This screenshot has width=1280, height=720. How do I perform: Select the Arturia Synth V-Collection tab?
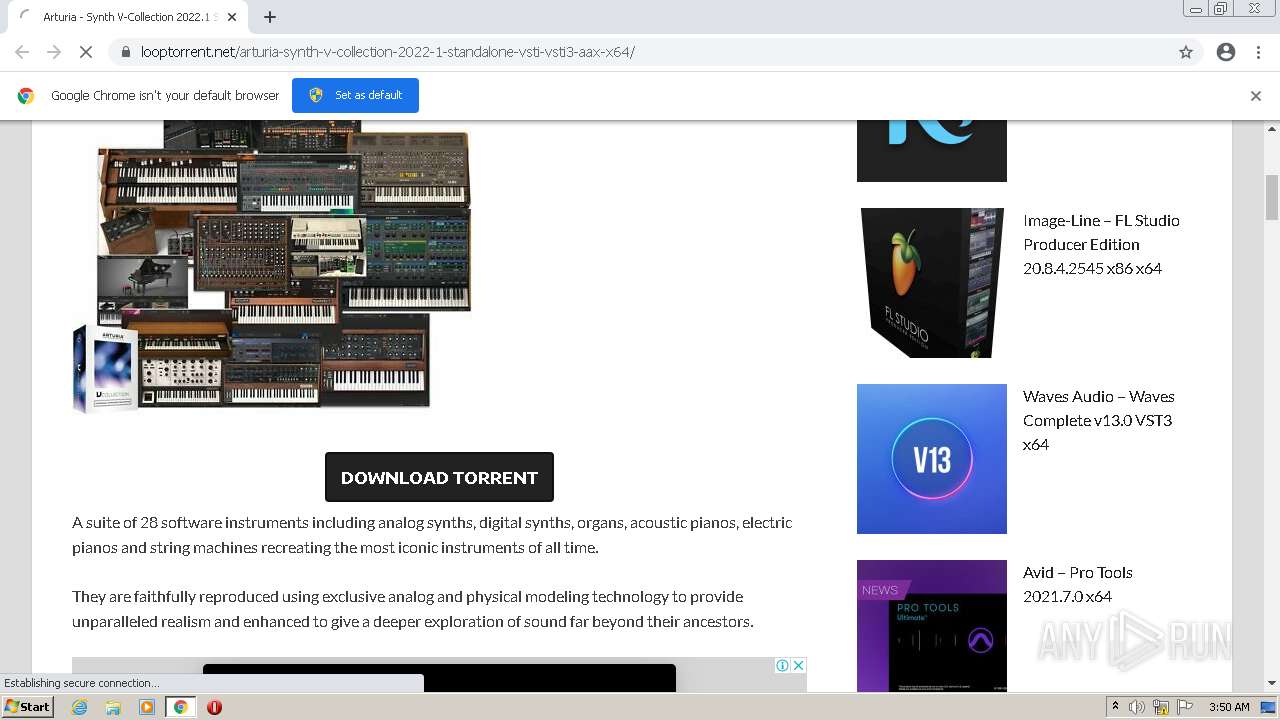[127, 17]
